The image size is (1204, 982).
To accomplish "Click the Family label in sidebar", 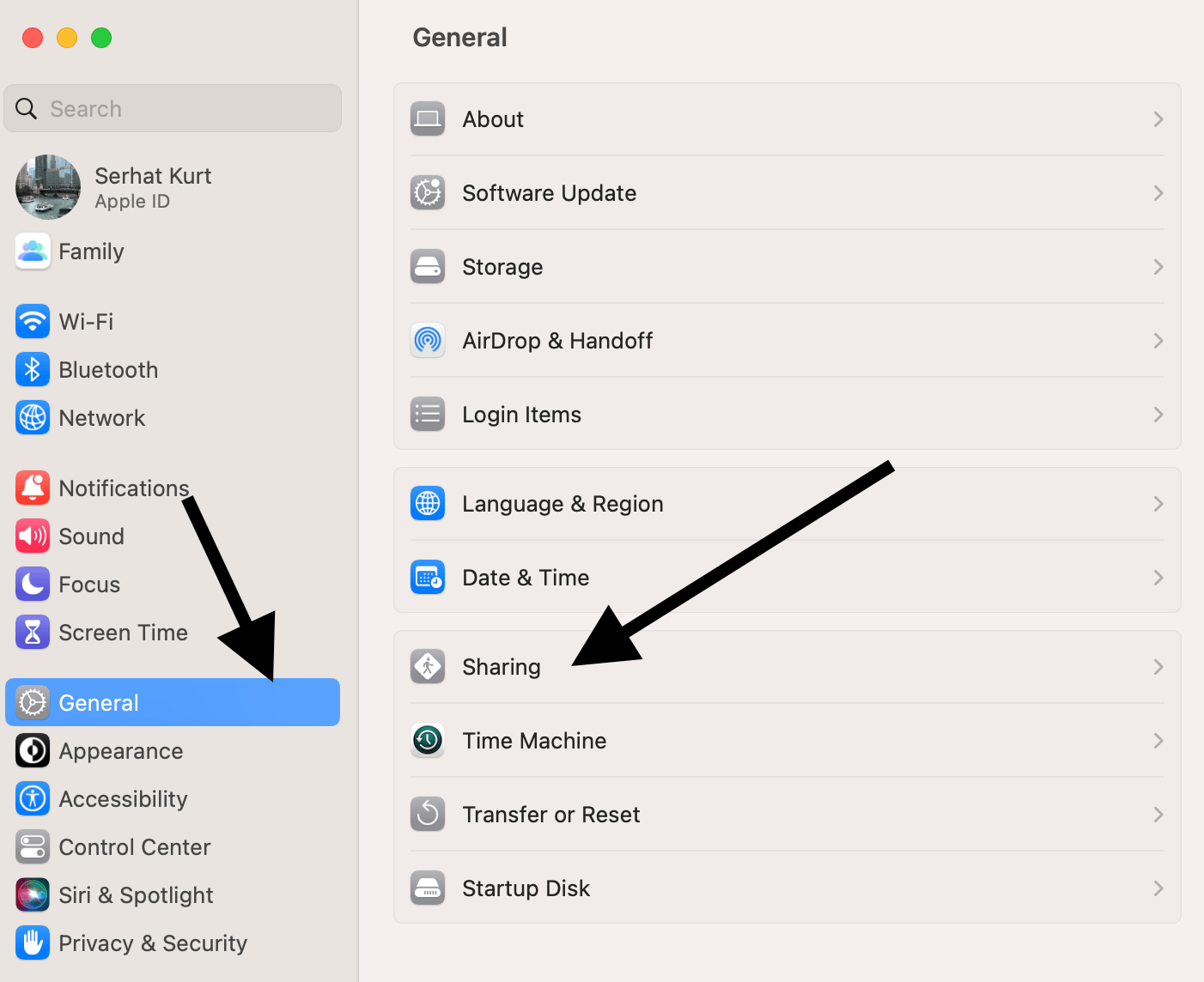I will [x=91, y=252].
